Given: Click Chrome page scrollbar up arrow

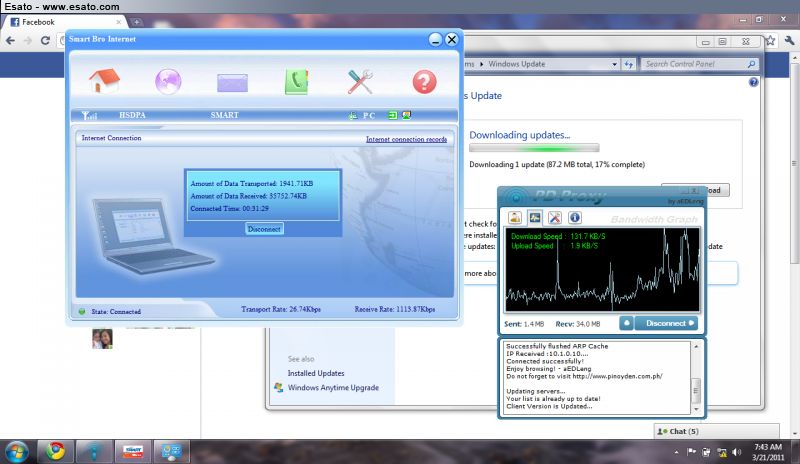Looking at the screenshot, I should (x=794, y=58).
